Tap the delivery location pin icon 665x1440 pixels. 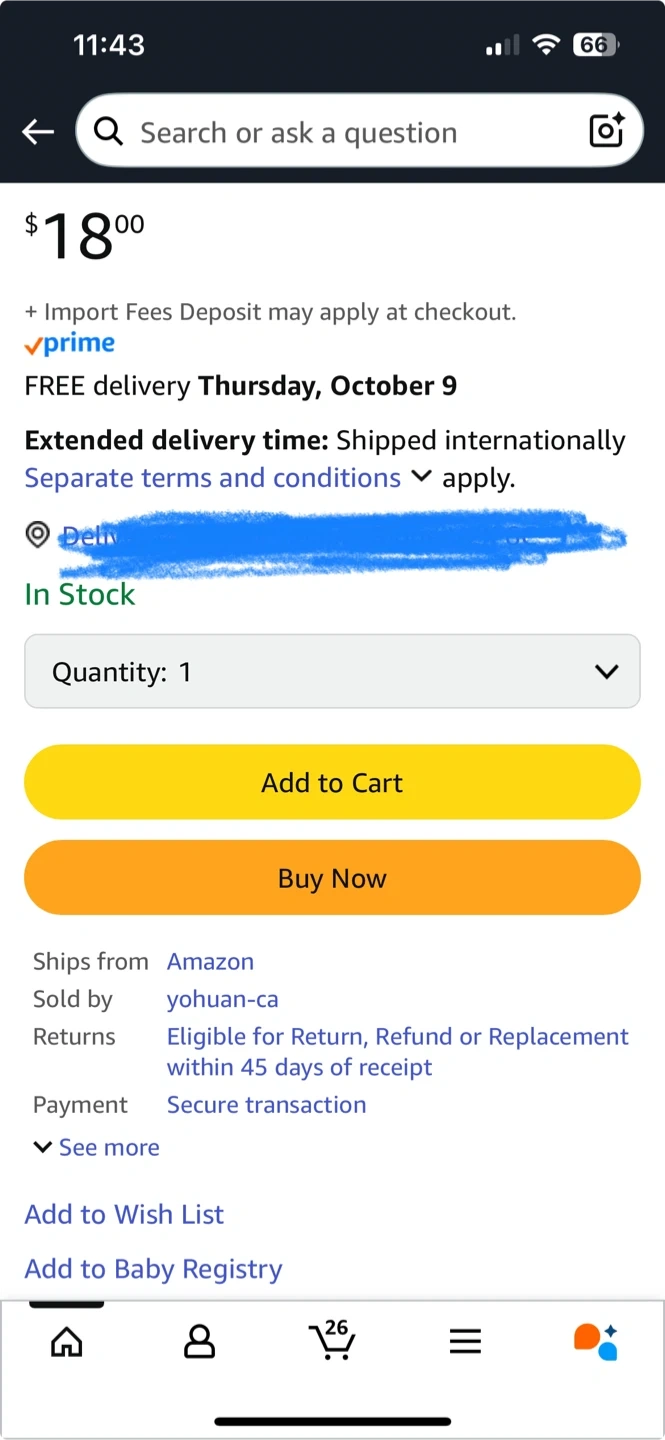click(37, 535)
